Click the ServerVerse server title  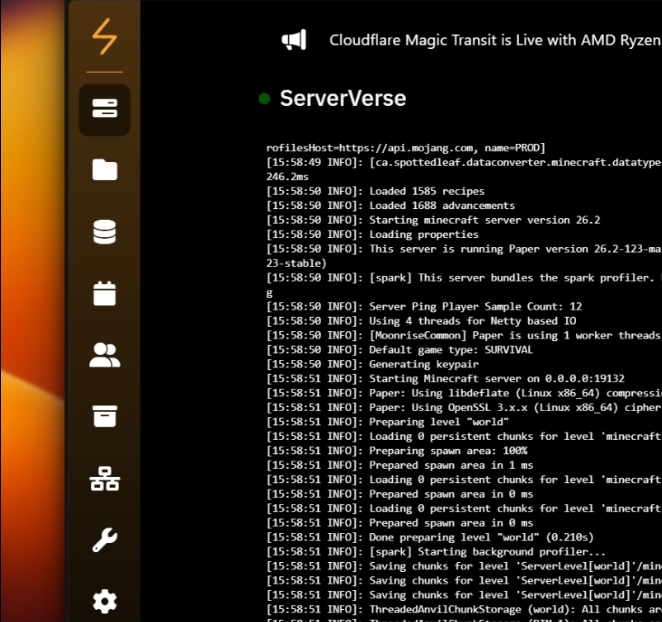point(343,98)
